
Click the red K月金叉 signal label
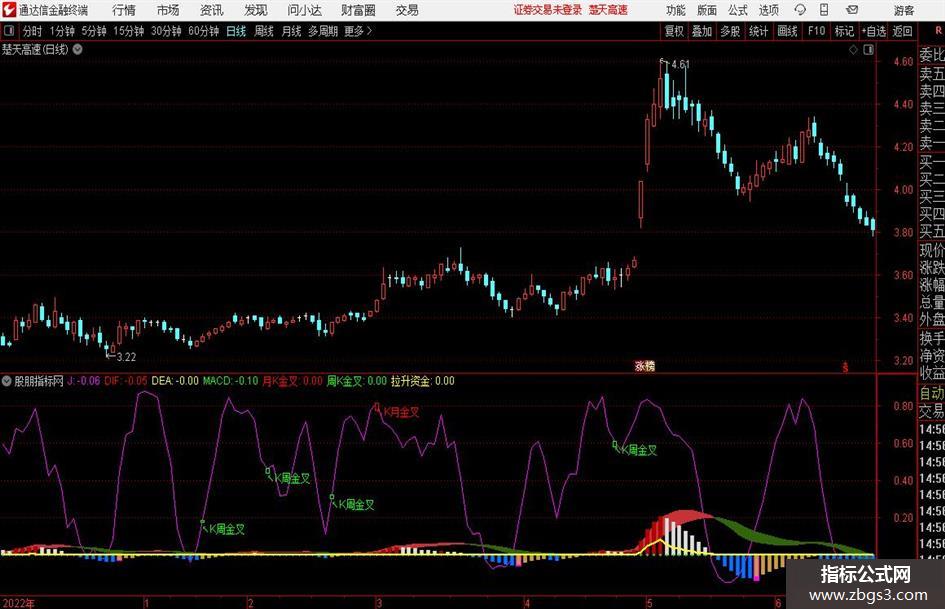pos(401,412)
